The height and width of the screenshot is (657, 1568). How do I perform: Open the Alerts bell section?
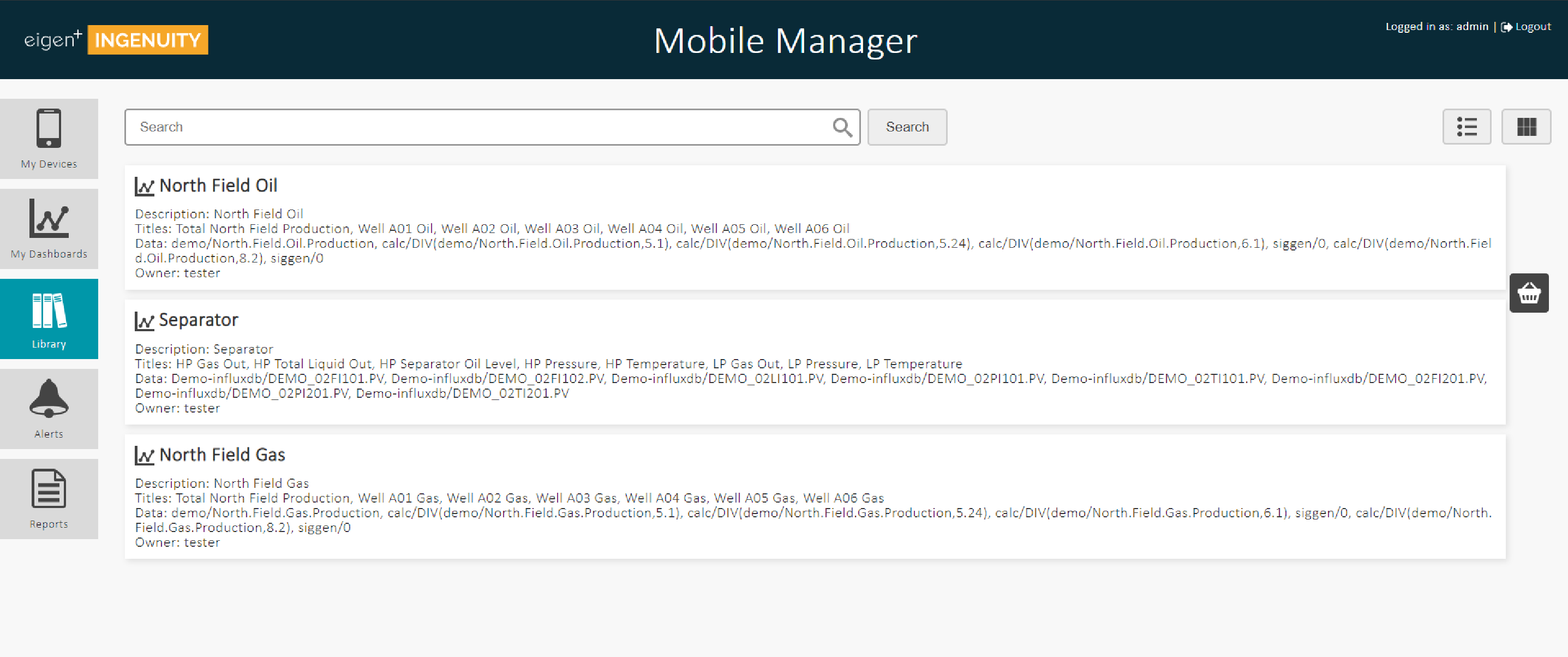coord(49,409)
